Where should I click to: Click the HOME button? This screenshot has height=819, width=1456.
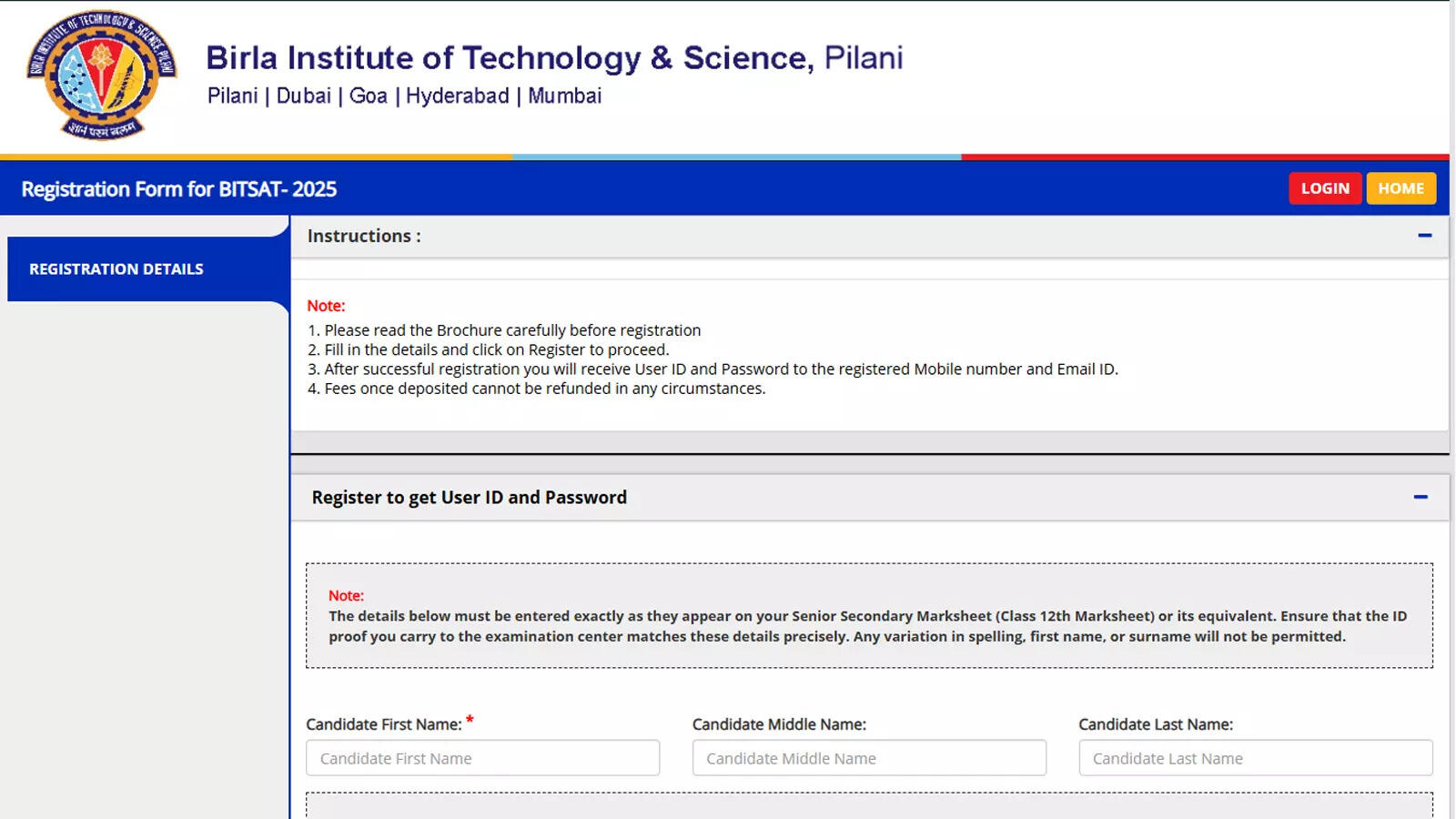pos(1401,188)
